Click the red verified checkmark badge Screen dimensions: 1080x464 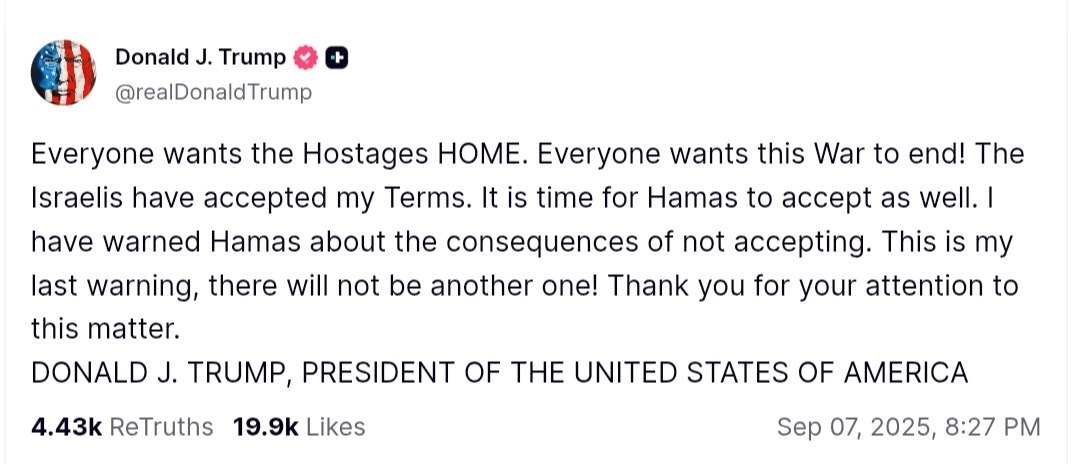pos(305,59)
